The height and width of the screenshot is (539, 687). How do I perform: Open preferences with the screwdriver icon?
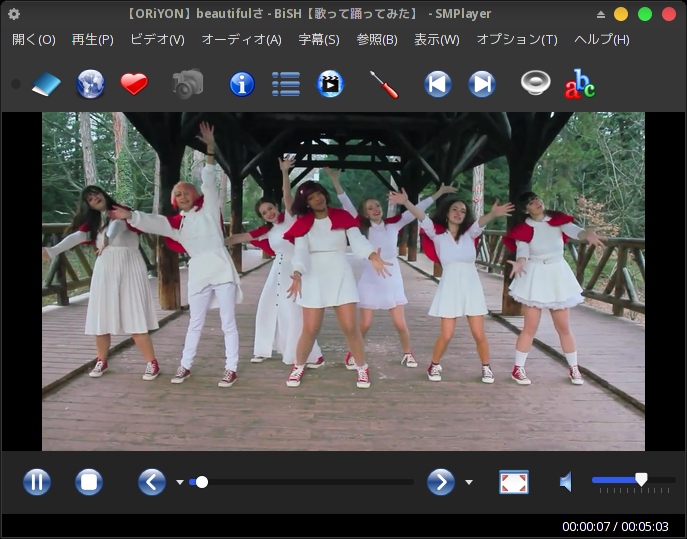384,84
